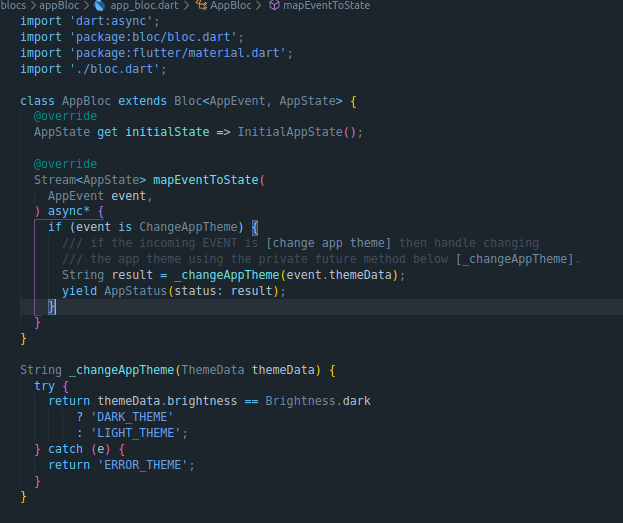Click 'package:flutter/material.dart' import string
Viewport: 623px width, 523px height.
click(178, 53)
